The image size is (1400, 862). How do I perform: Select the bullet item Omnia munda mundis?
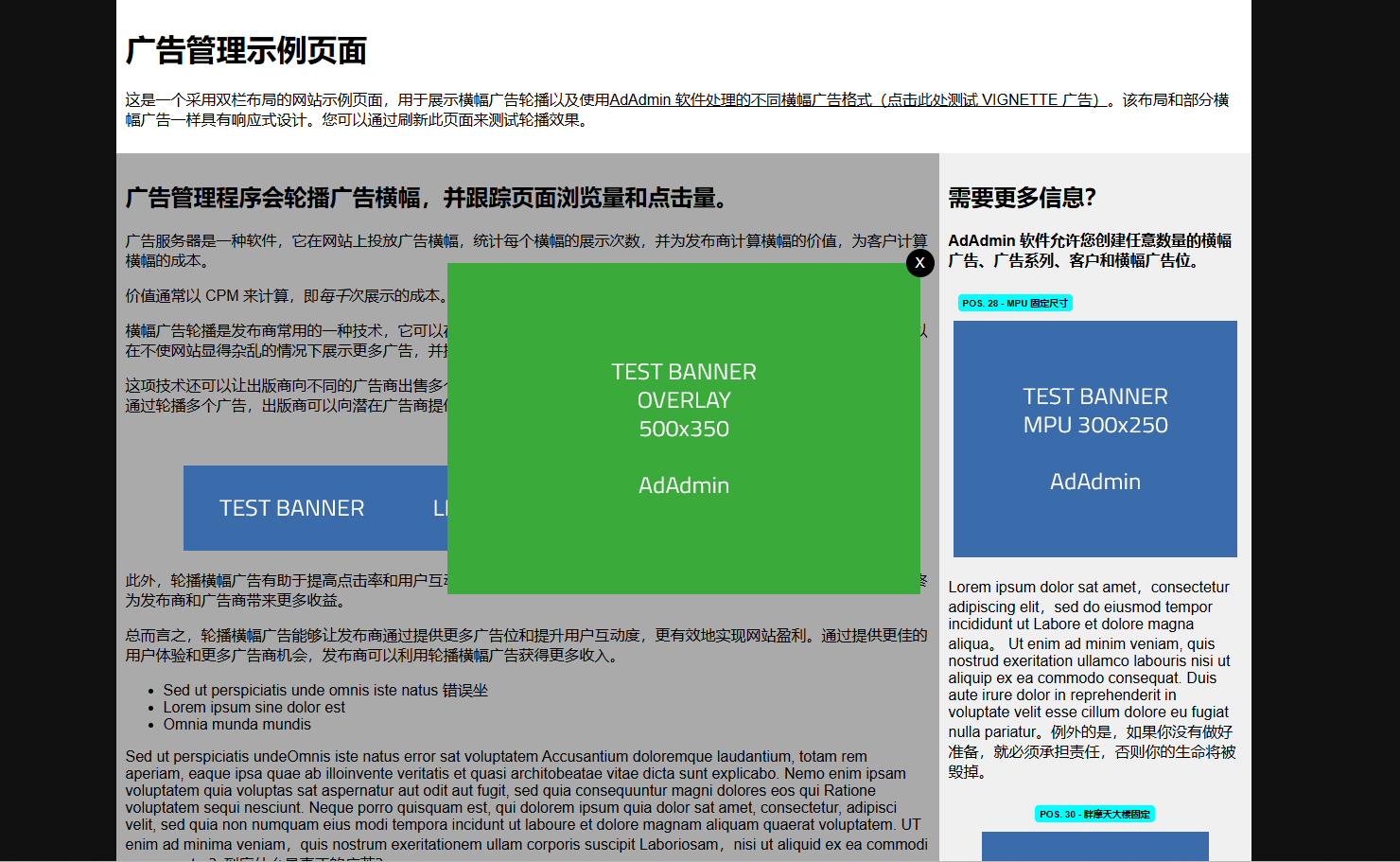pyautogui.click(x=237, y=724)
